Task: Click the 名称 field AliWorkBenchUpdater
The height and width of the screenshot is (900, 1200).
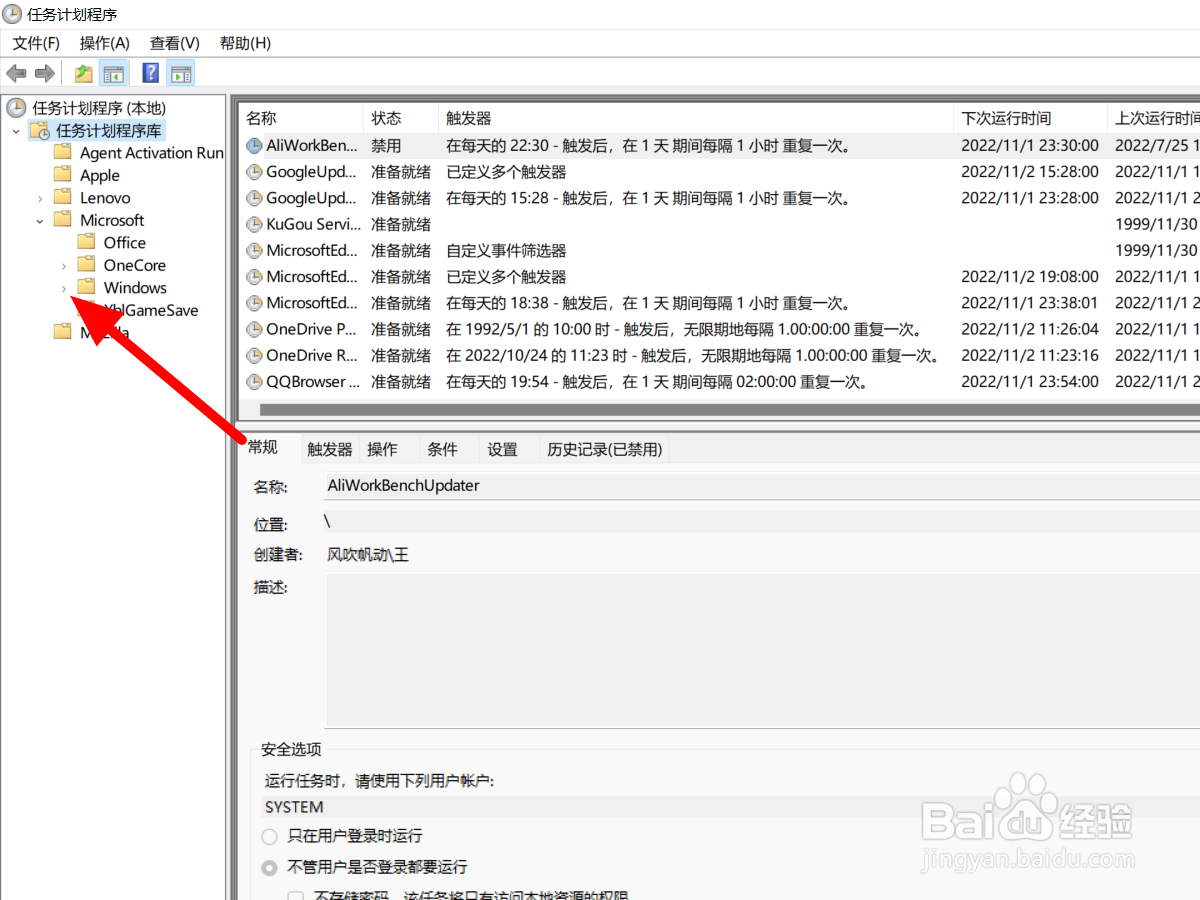Action: 762,486
